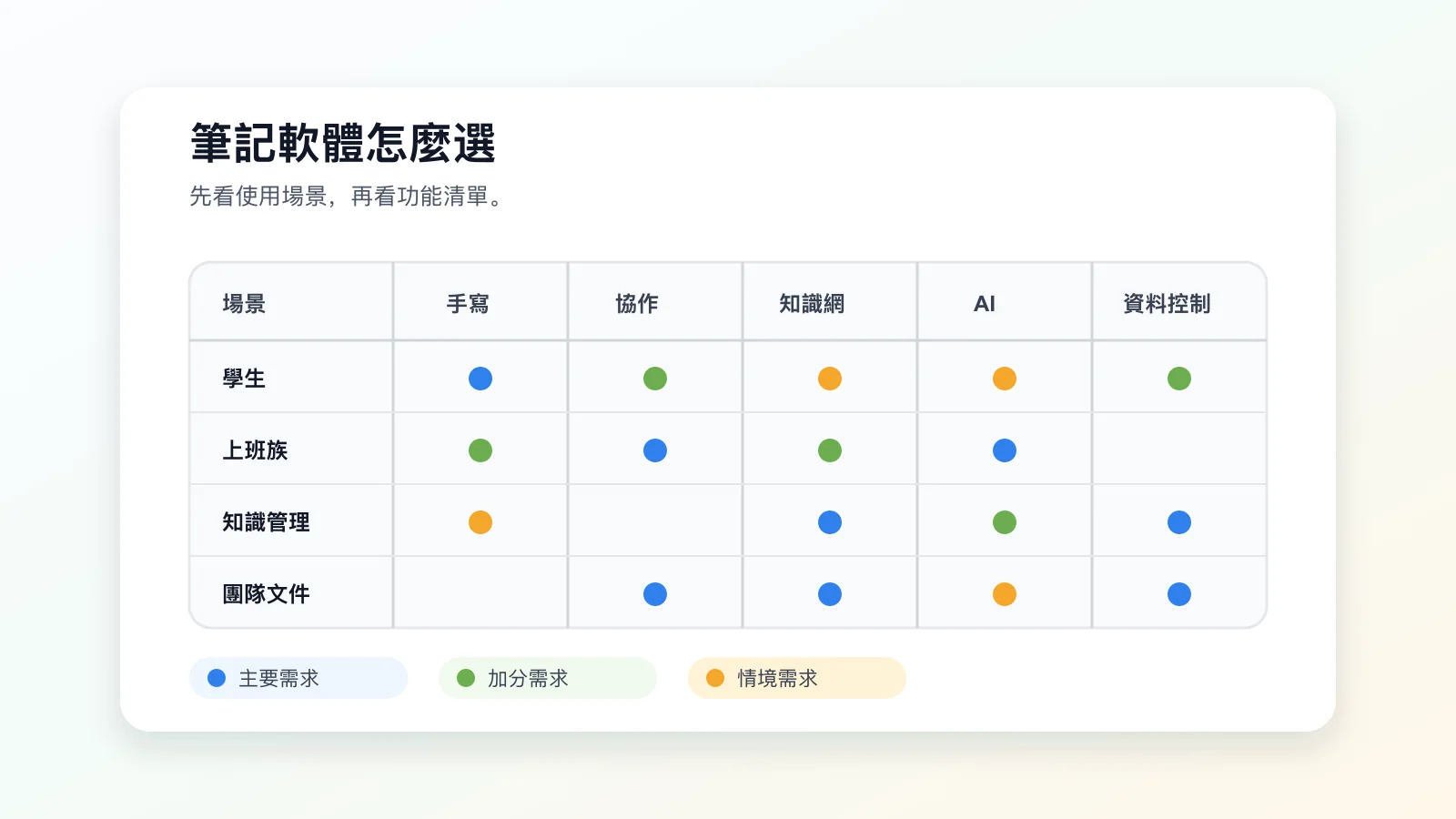The image size is (1456, 819).
Task: Select the 學生 row label
Action: pyautogui.click(x=244, y=379)
